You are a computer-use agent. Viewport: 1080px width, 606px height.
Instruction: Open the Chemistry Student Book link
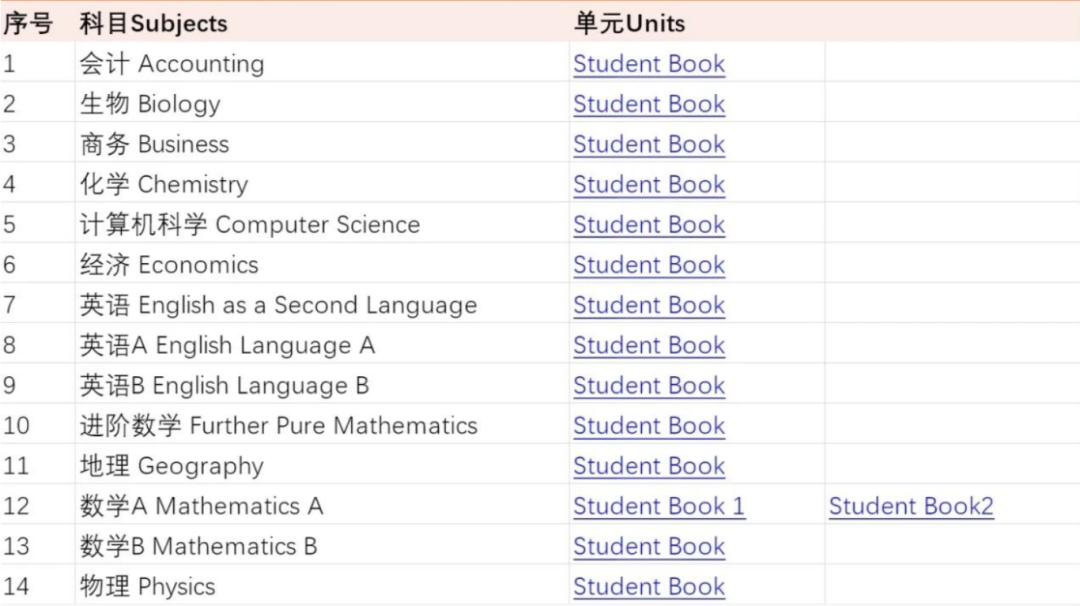pyautogui.click(x=649, y=185)
